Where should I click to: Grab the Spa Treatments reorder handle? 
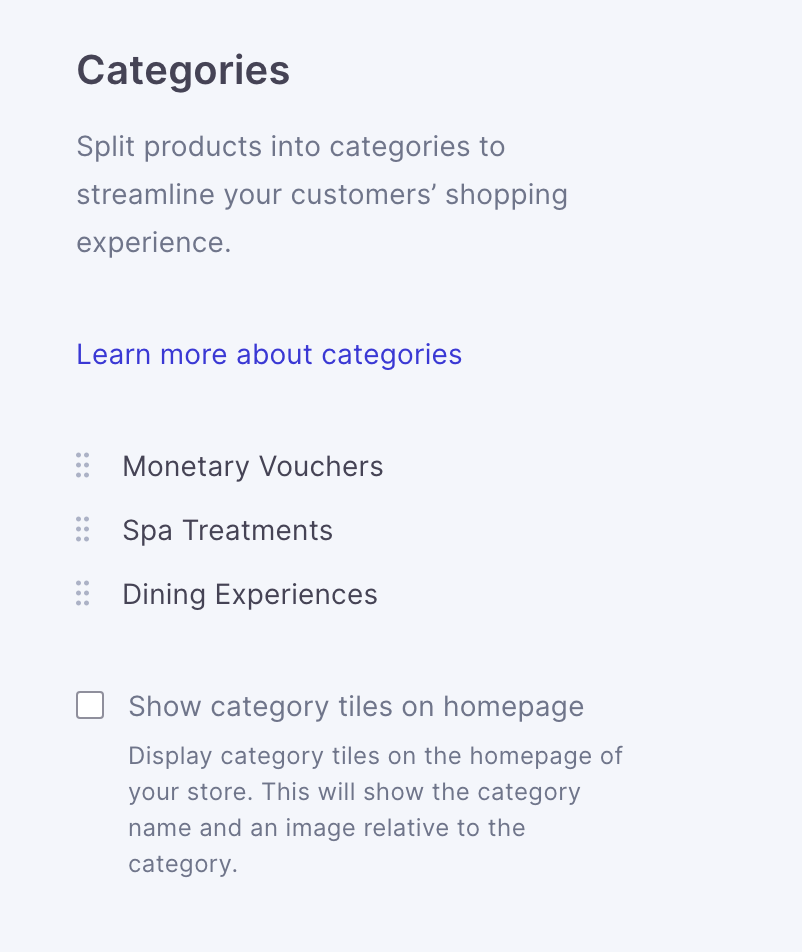tap(83, 530)
